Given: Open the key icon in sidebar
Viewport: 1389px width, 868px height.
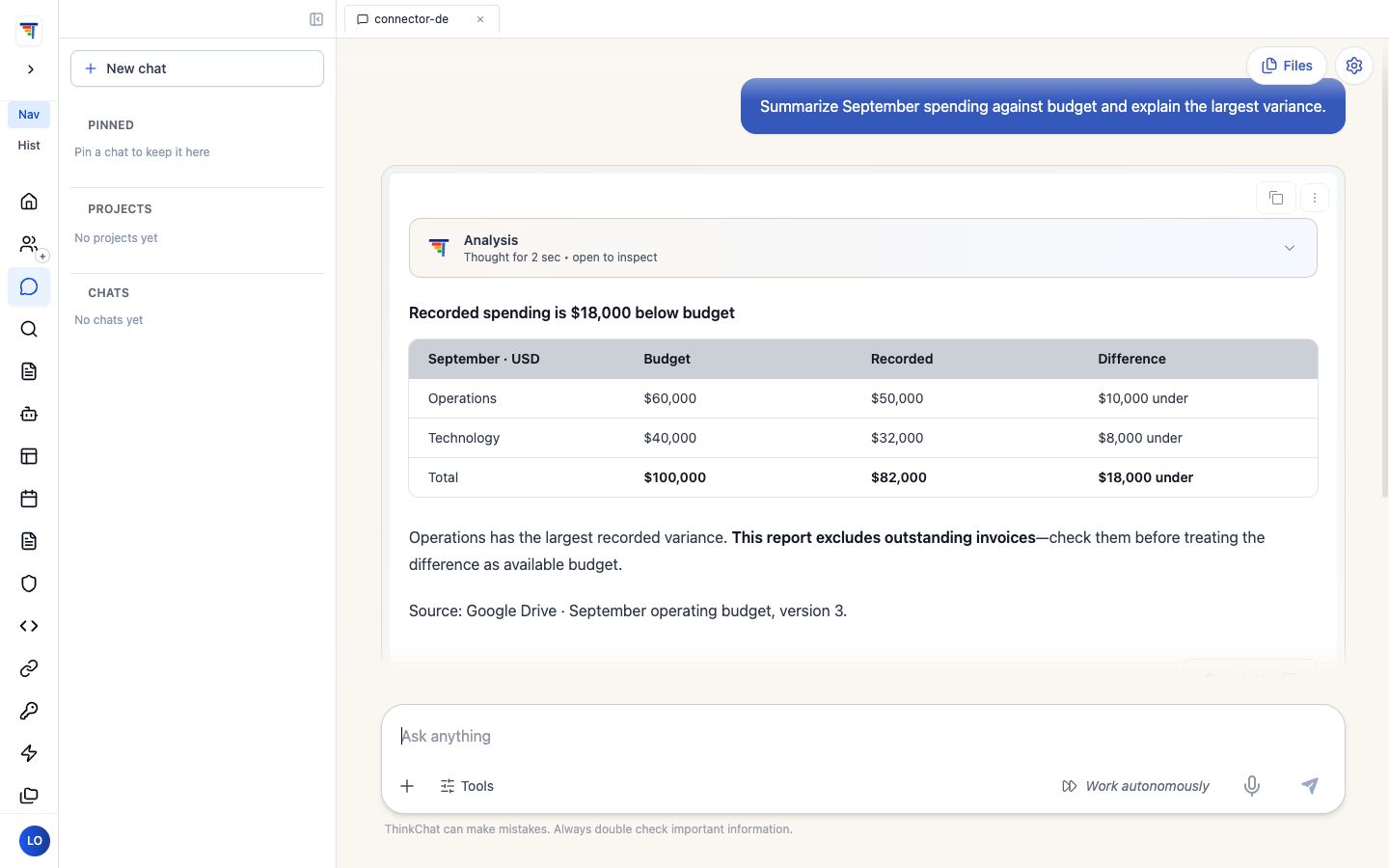Looking at the screenshot, I should point(29,711).
